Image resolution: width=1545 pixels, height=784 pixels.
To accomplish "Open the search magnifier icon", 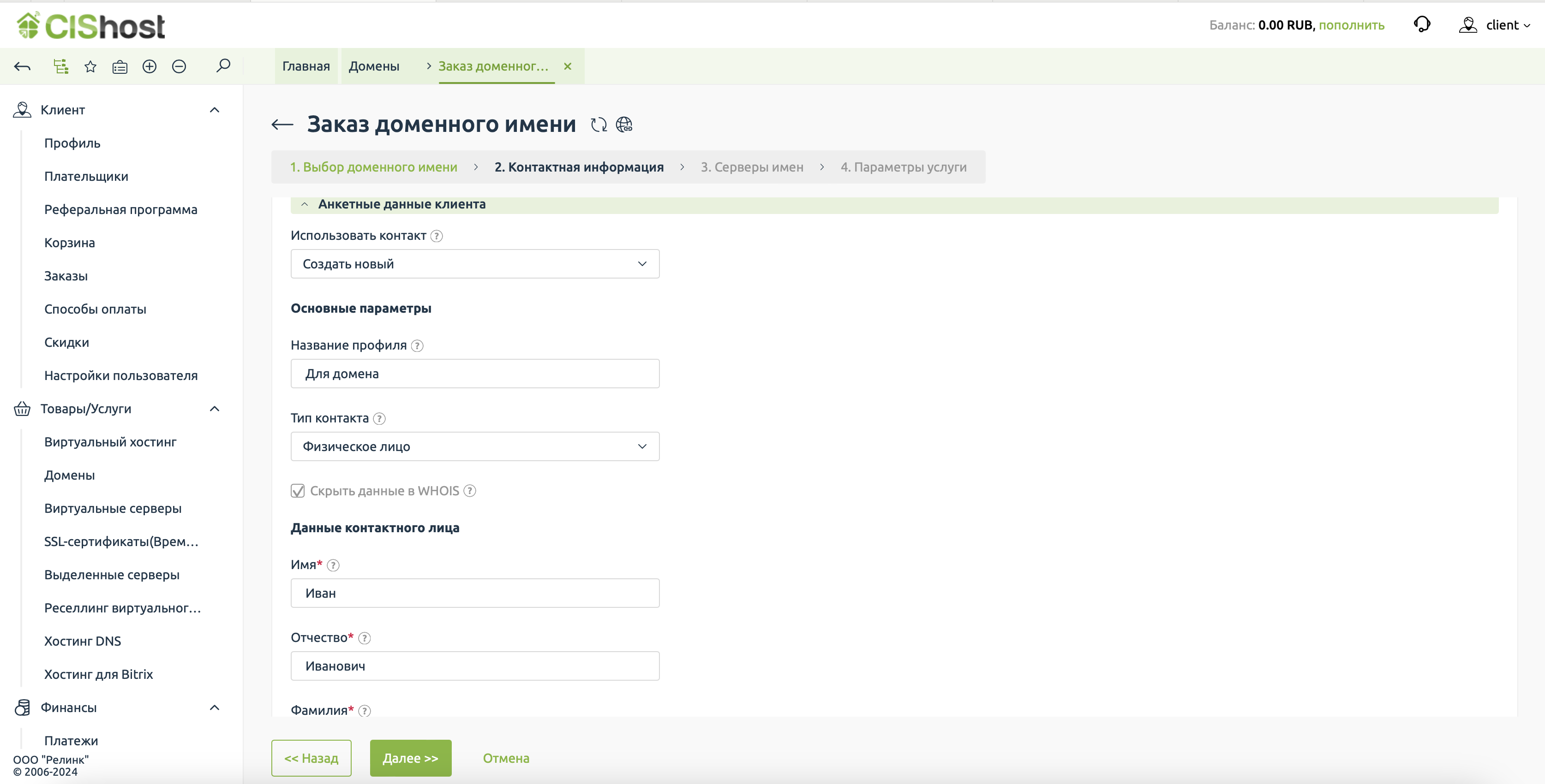I will coord(223,65).
